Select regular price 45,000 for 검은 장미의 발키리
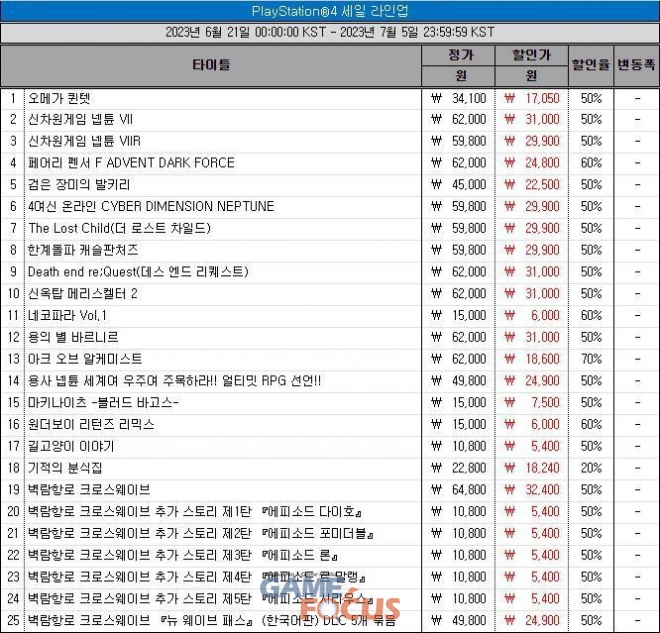The height and width of the screenshot is (633, 660). click(x=469, y=185)
